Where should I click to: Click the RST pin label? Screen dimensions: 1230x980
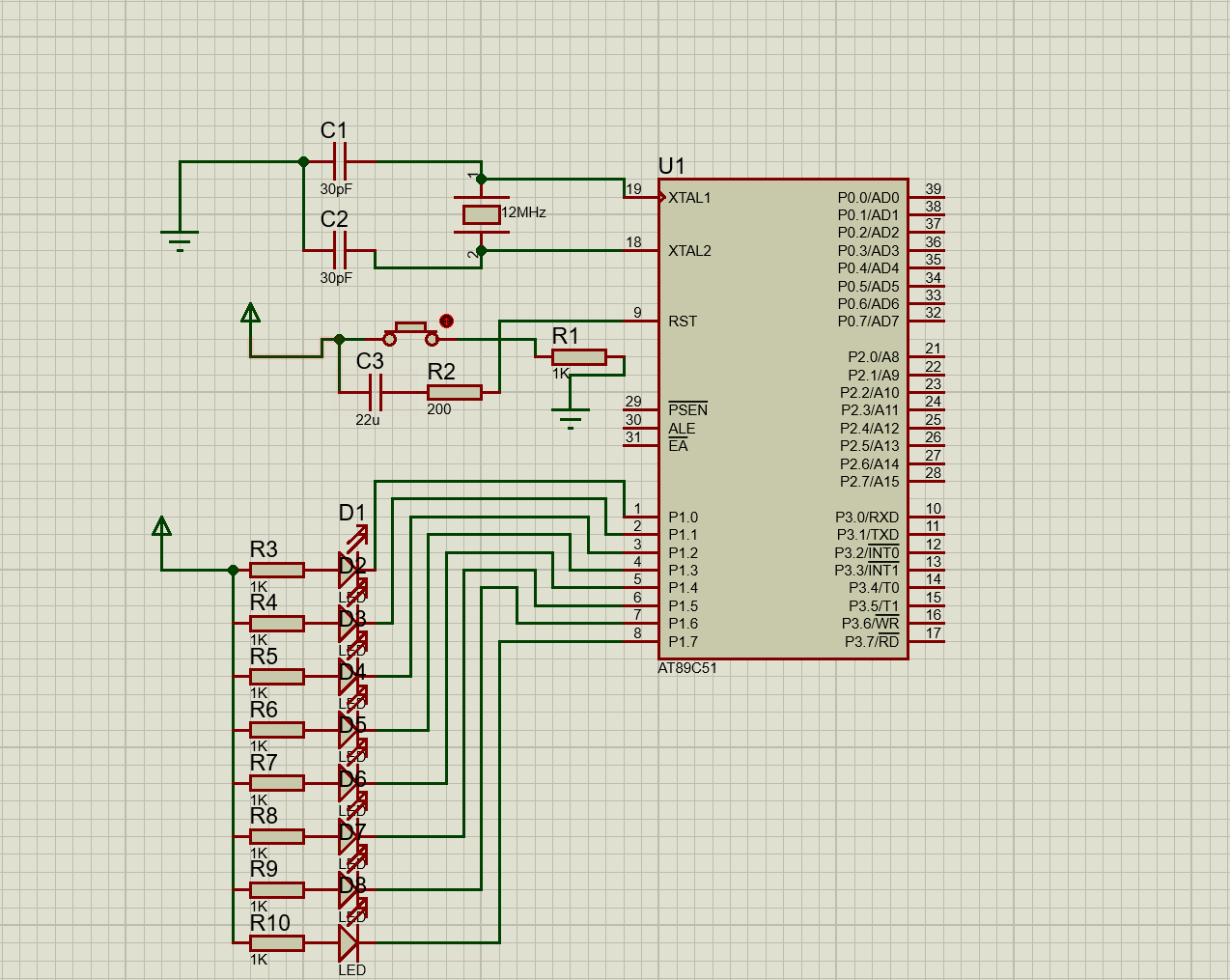683,322
